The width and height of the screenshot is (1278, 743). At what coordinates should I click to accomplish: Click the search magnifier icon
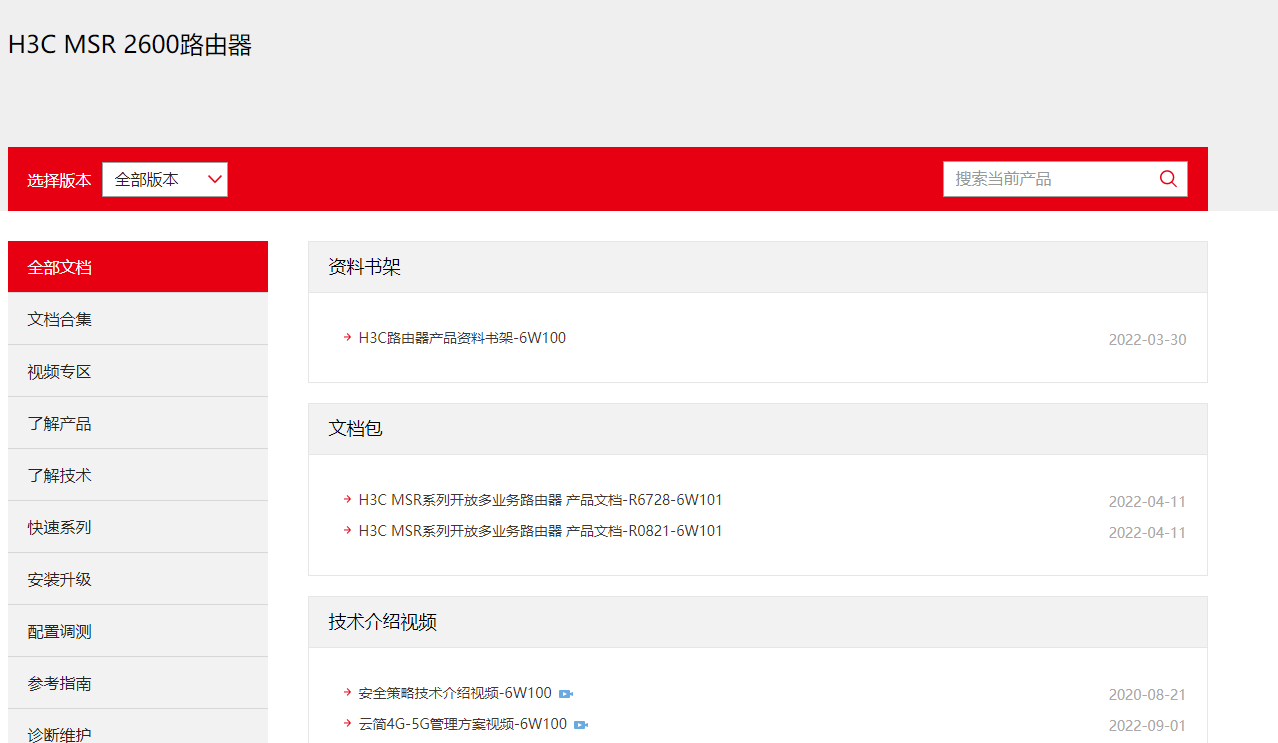(x=1168, y=179)
